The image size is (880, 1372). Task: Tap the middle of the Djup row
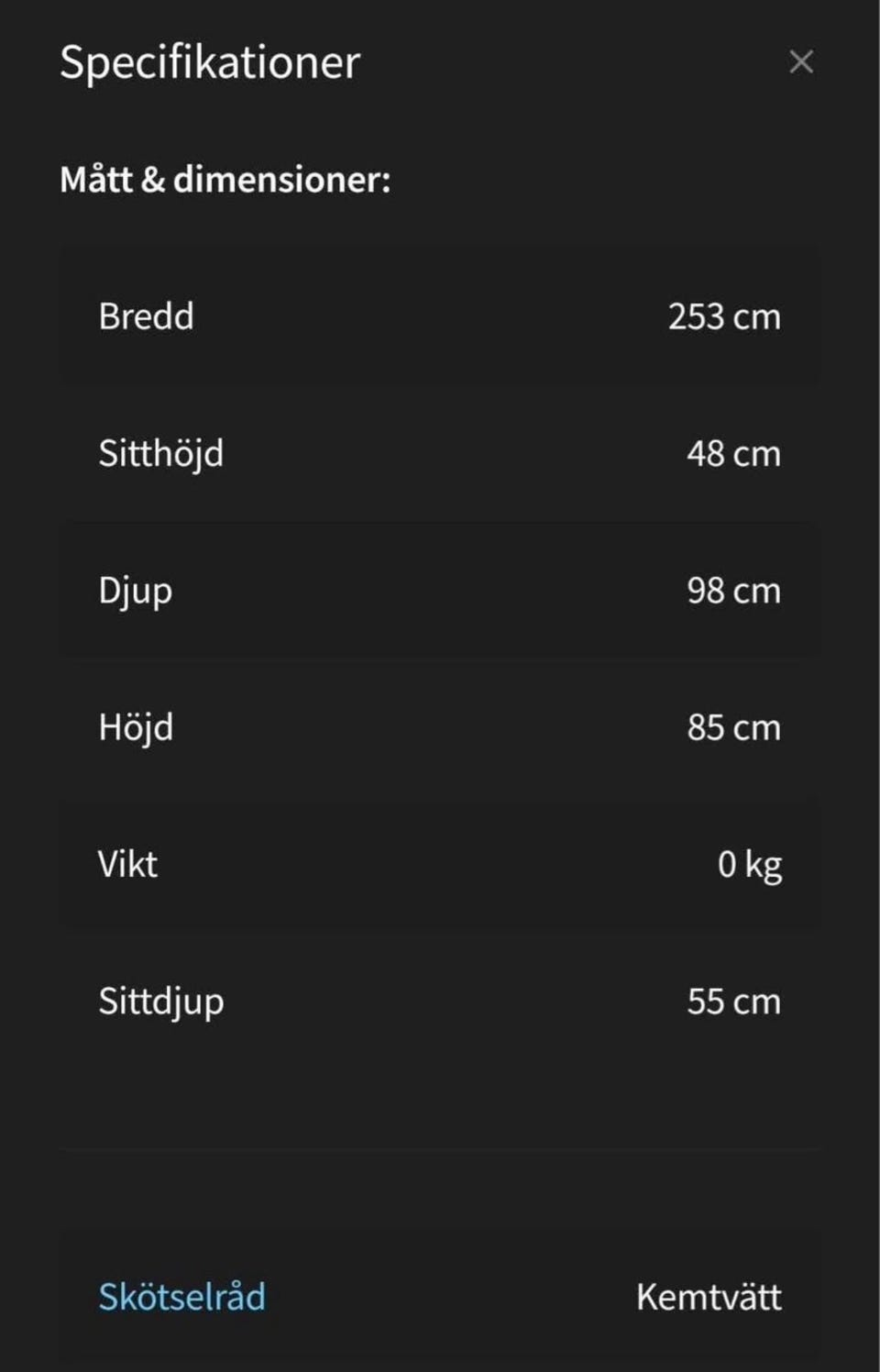pyautogui.click(x=440, y=591)
